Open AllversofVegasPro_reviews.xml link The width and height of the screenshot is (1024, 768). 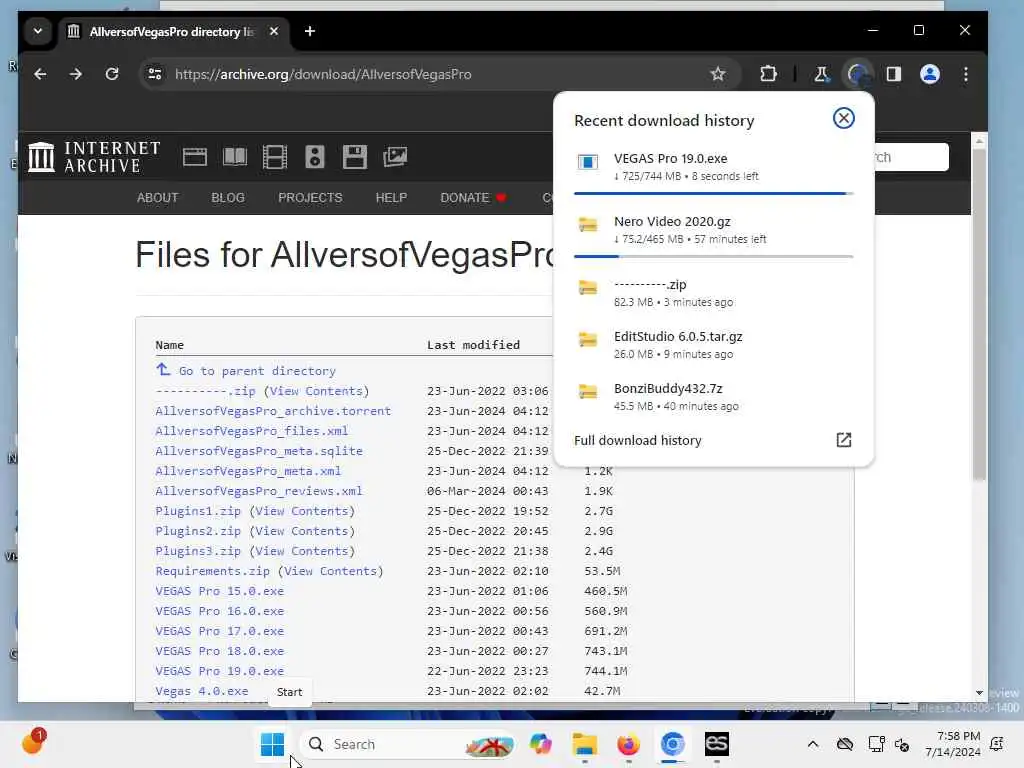[x=259, y=491]
